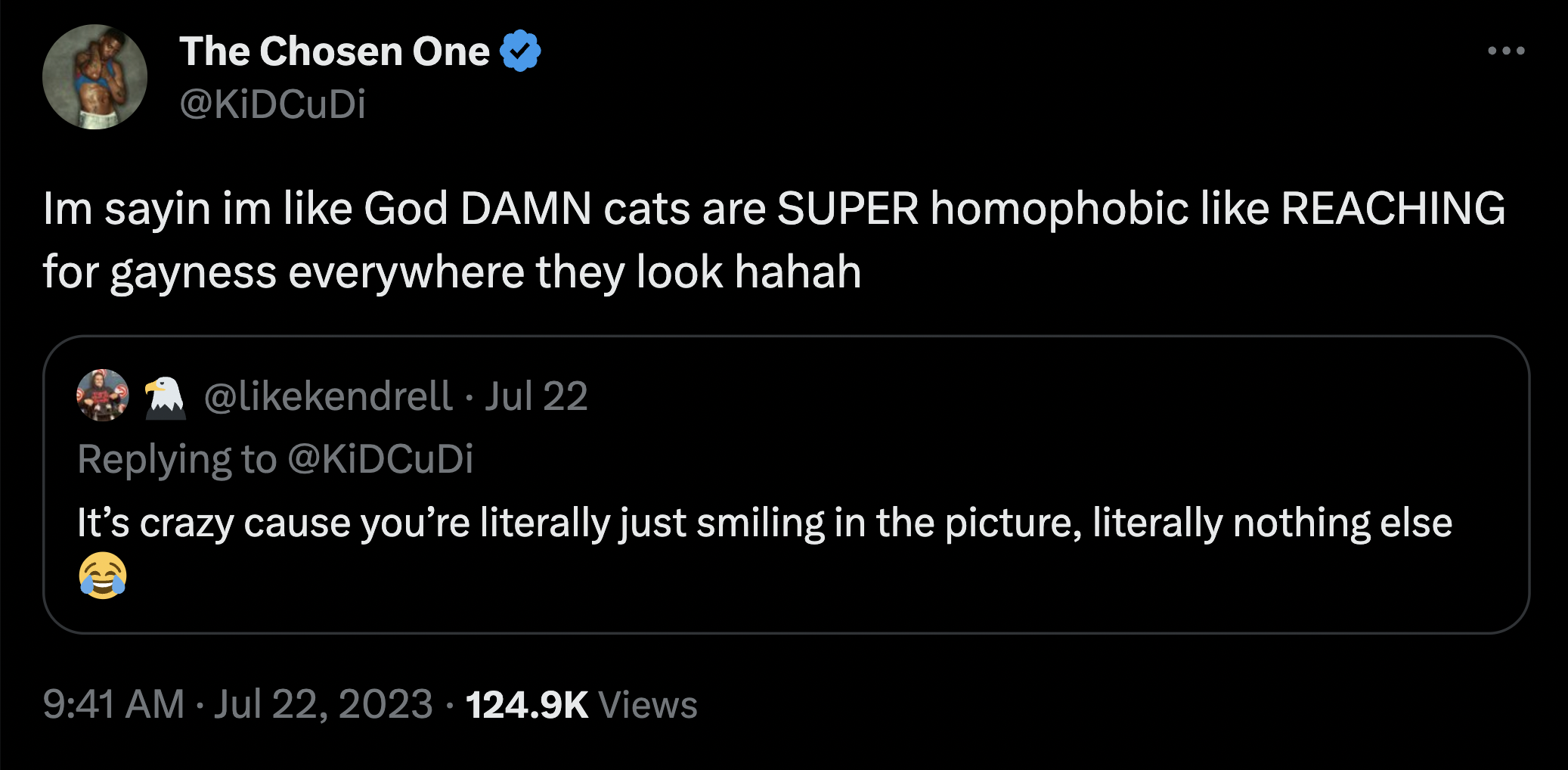Click @likekendrell's avatar in the quoted reply
This screenshot has width=1568, height=770.
click(101, 395)
